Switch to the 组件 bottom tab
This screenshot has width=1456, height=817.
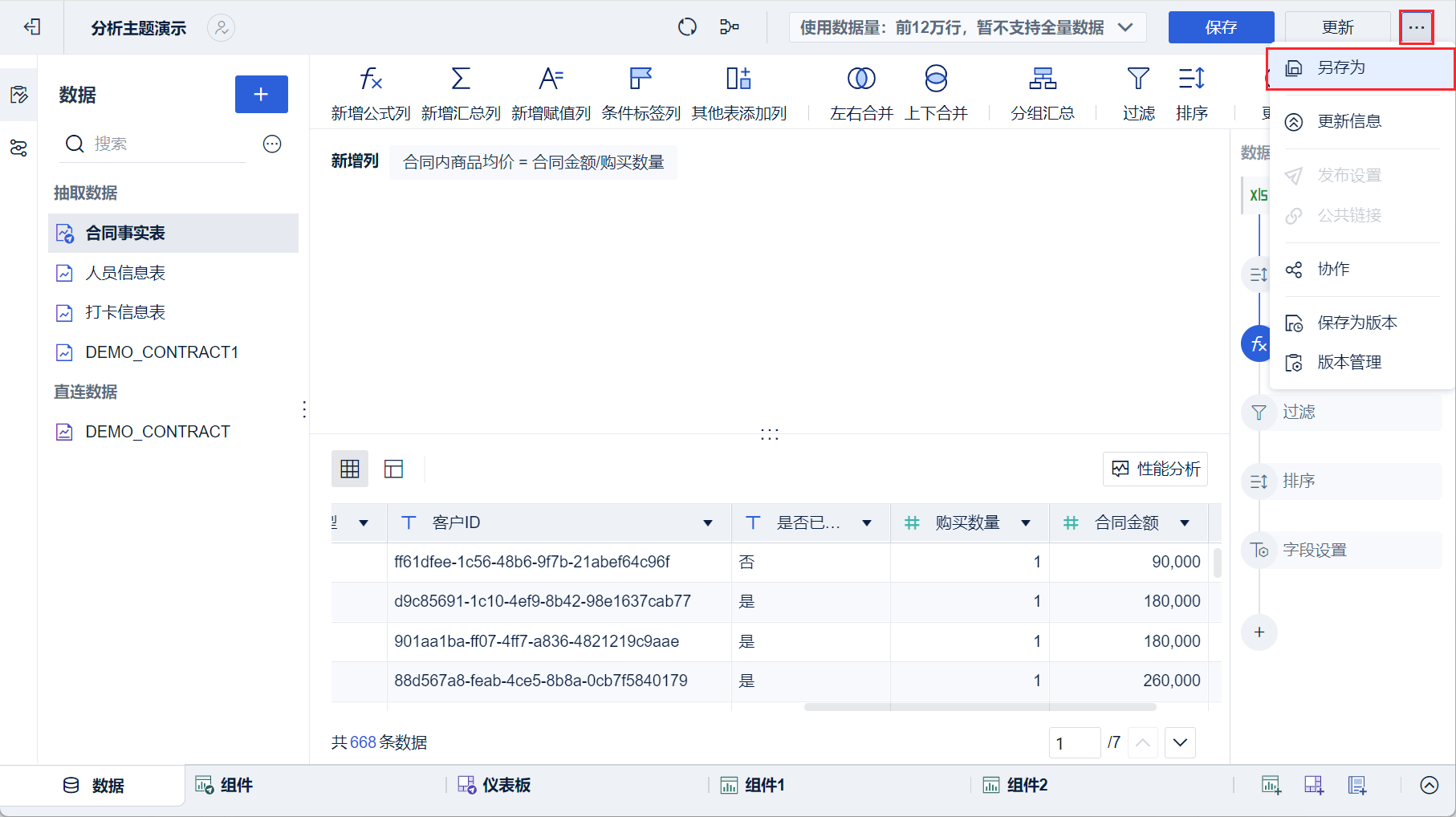pyautogui.click(x=225, y=786)
